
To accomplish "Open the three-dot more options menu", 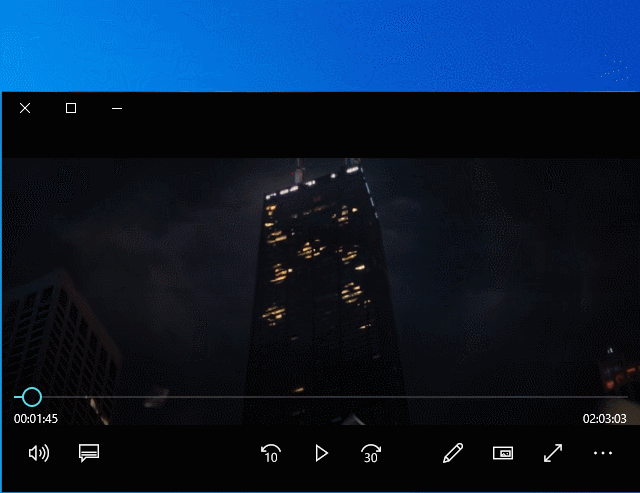I will [603, 453].
